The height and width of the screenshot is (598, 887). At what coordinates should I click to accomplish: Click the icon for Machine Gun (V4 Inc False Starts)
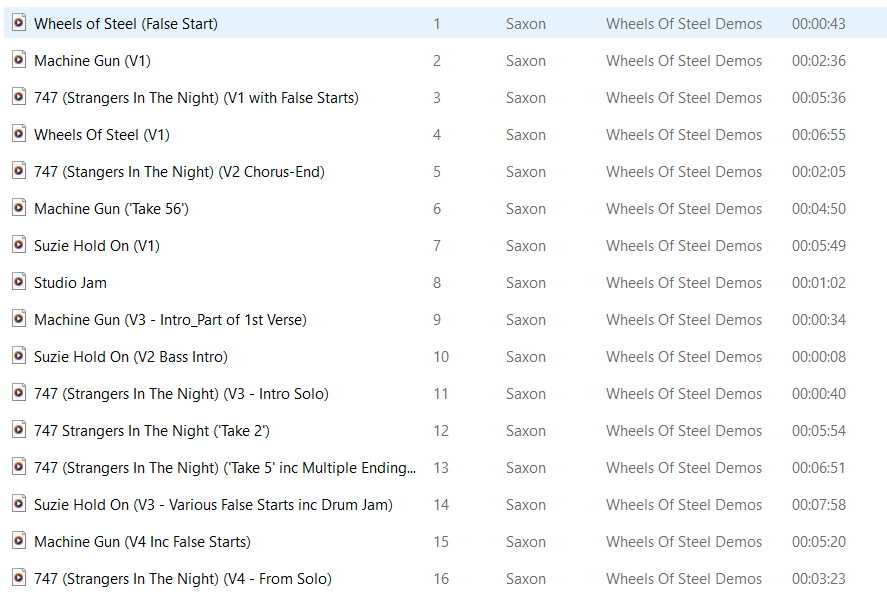18,541
